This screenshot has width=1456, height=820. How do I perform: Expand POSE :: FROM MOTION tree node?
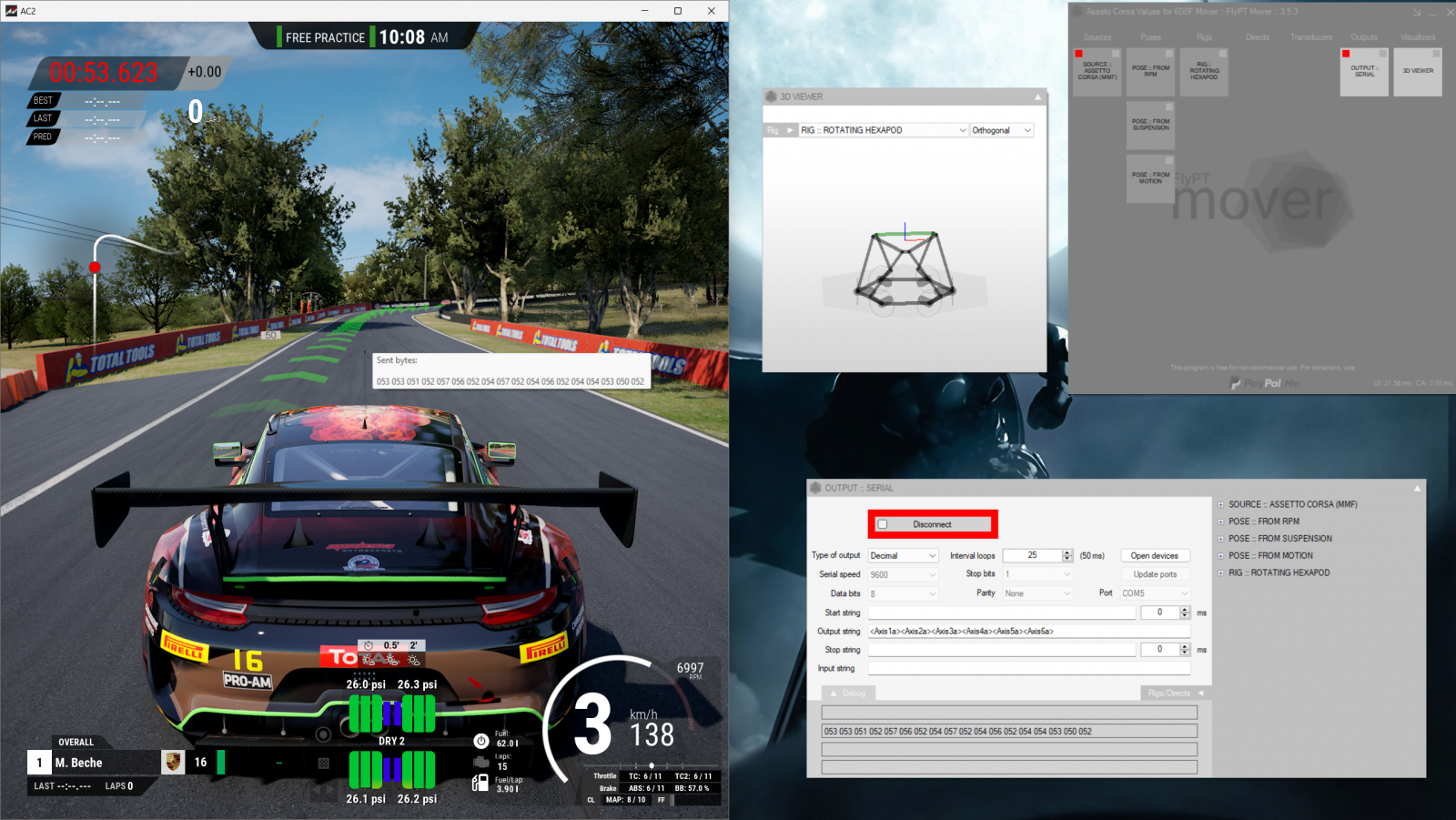(1220, 556)
